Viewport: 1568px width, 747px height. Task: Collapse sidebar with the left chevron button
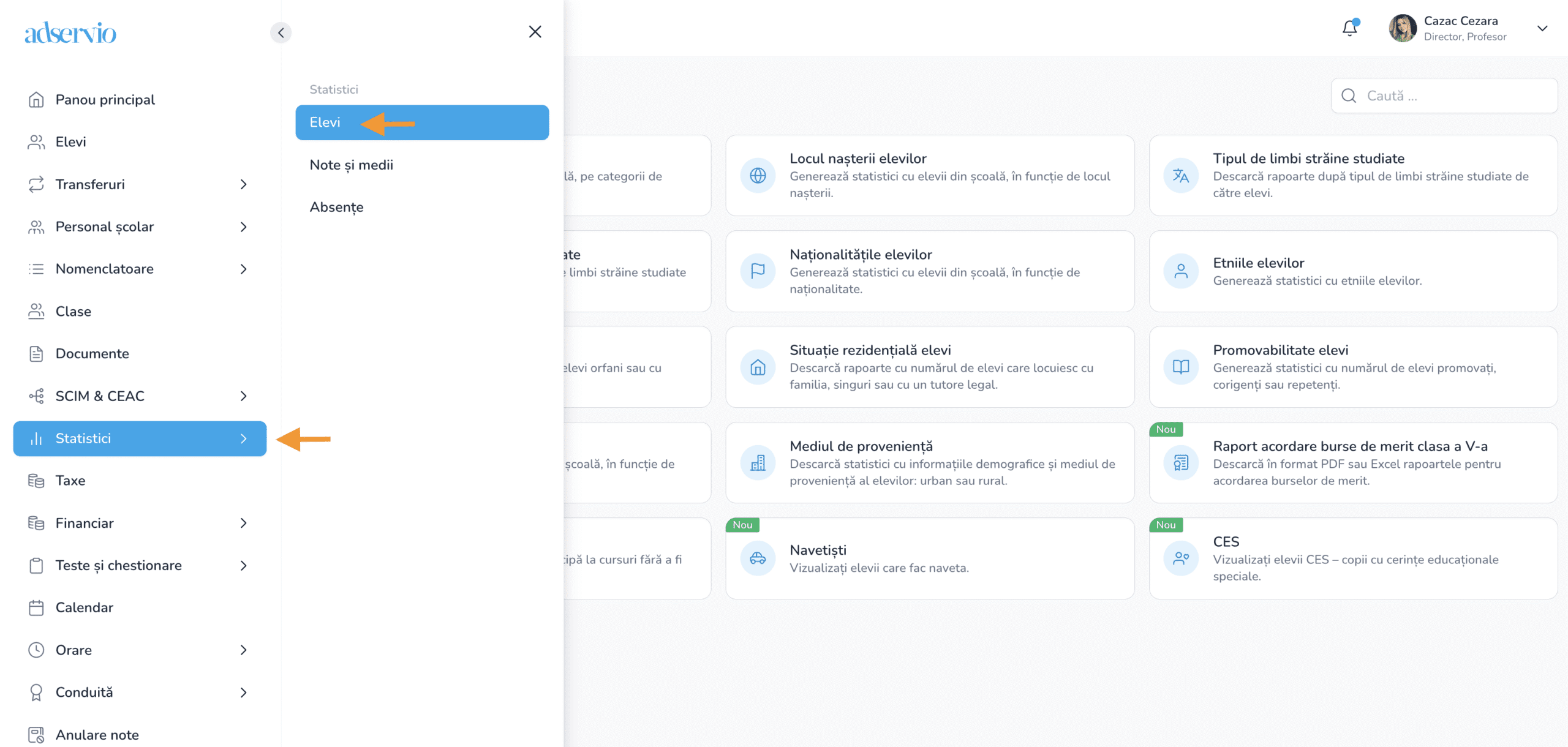(x=281, y=32)
